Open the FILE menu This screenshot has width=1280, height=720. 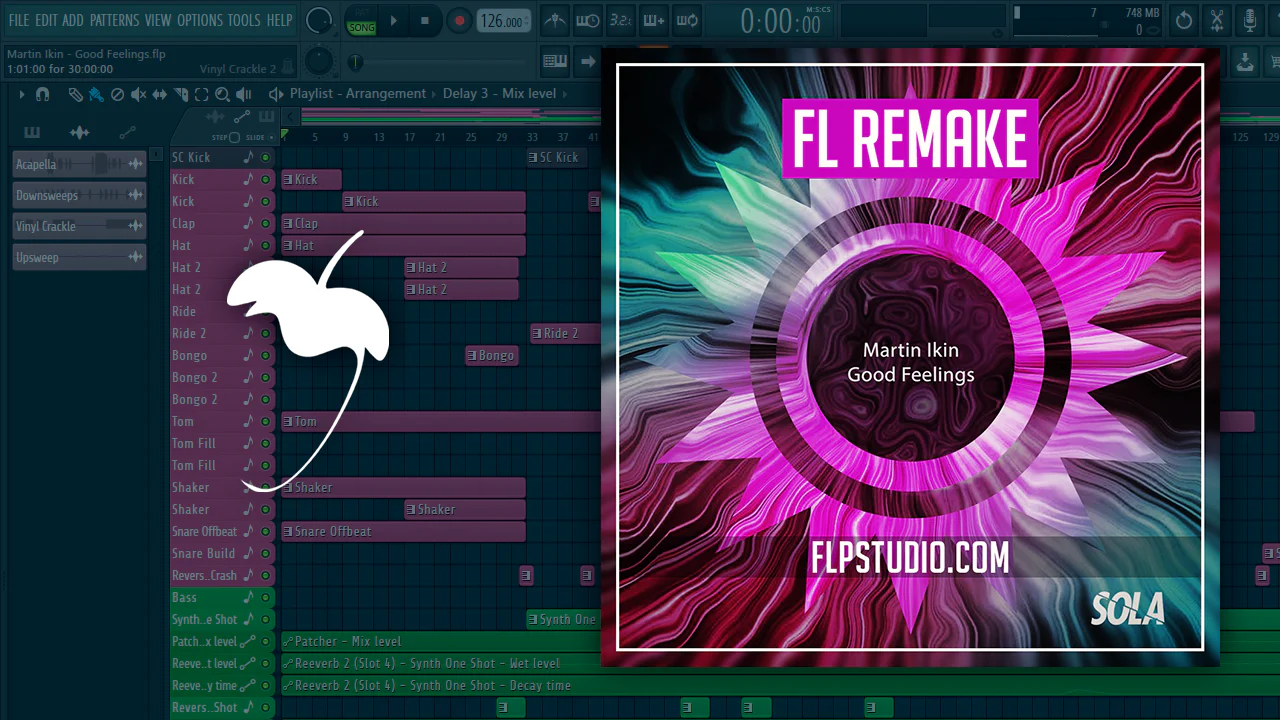(19, 20)
